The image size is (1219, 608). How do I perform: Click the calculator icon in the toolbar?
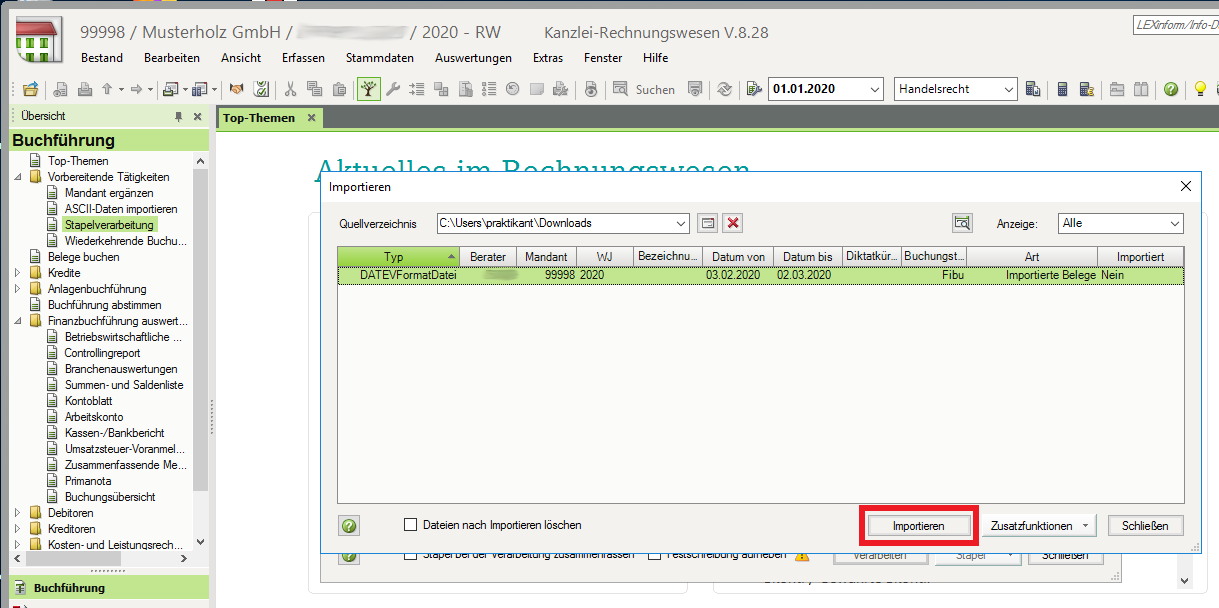click(1063, 89)
